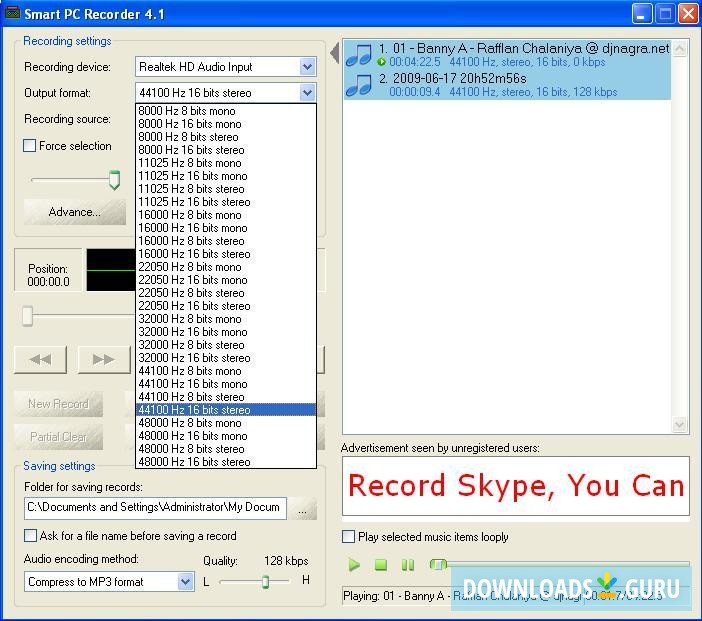Collapse the Output format dropdown arrow
Viewport: 702px width, 621px height.
(x=307, y=93)
